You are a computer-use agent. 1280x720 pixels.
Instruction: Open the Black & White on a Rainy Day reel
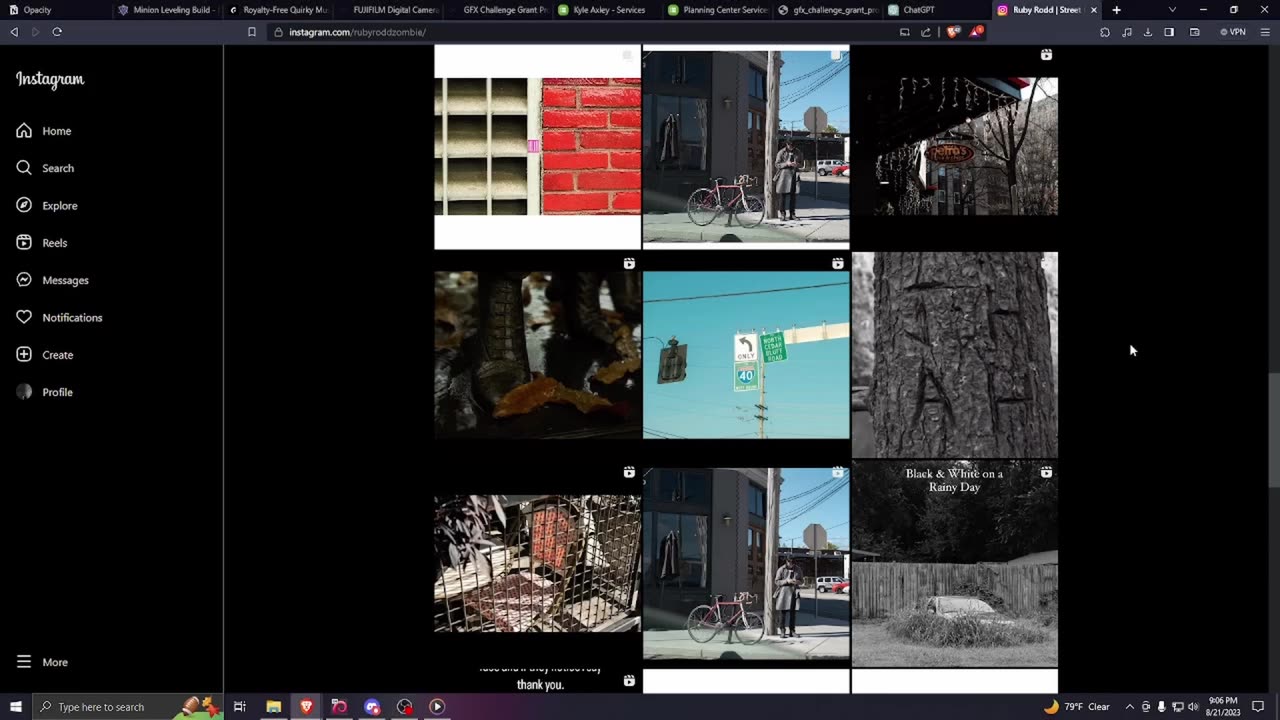point(955,564)
